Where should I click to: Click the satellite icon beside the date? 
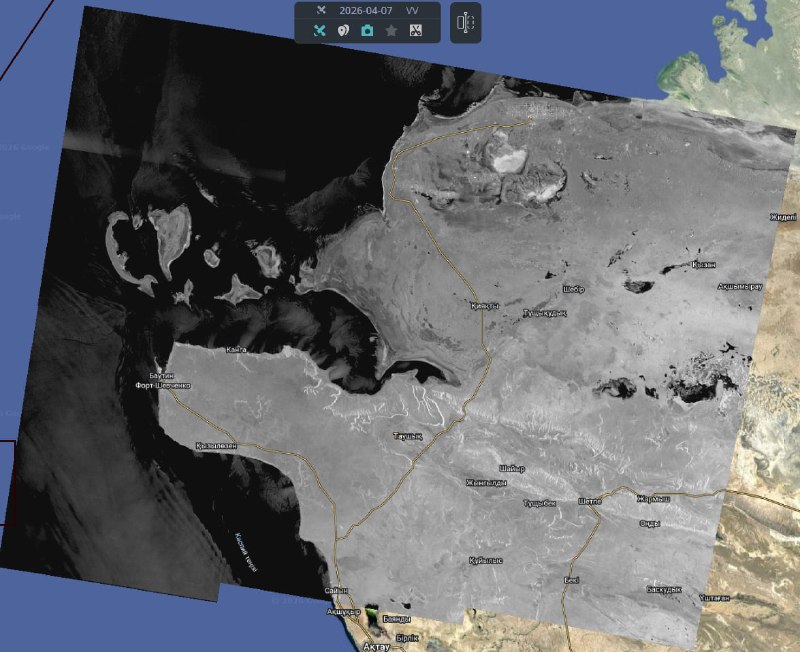click(x=320, y=10)
